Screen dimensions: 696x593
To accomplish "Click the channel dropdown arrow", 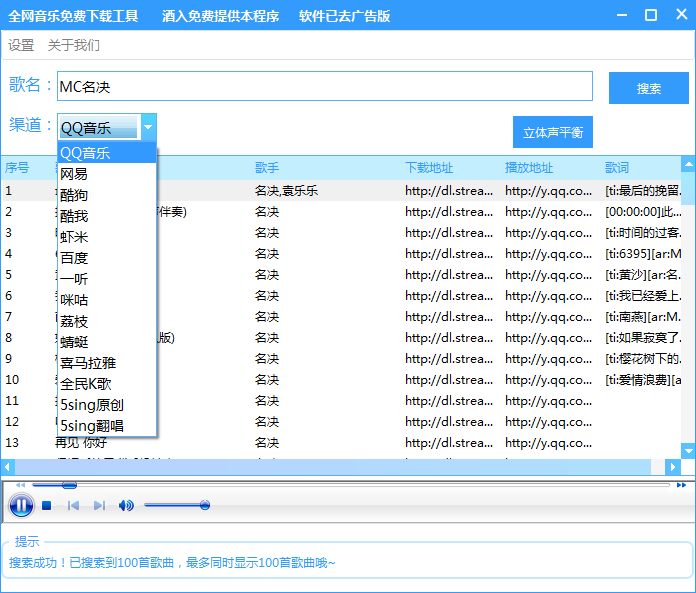I will tap(148, 127).
